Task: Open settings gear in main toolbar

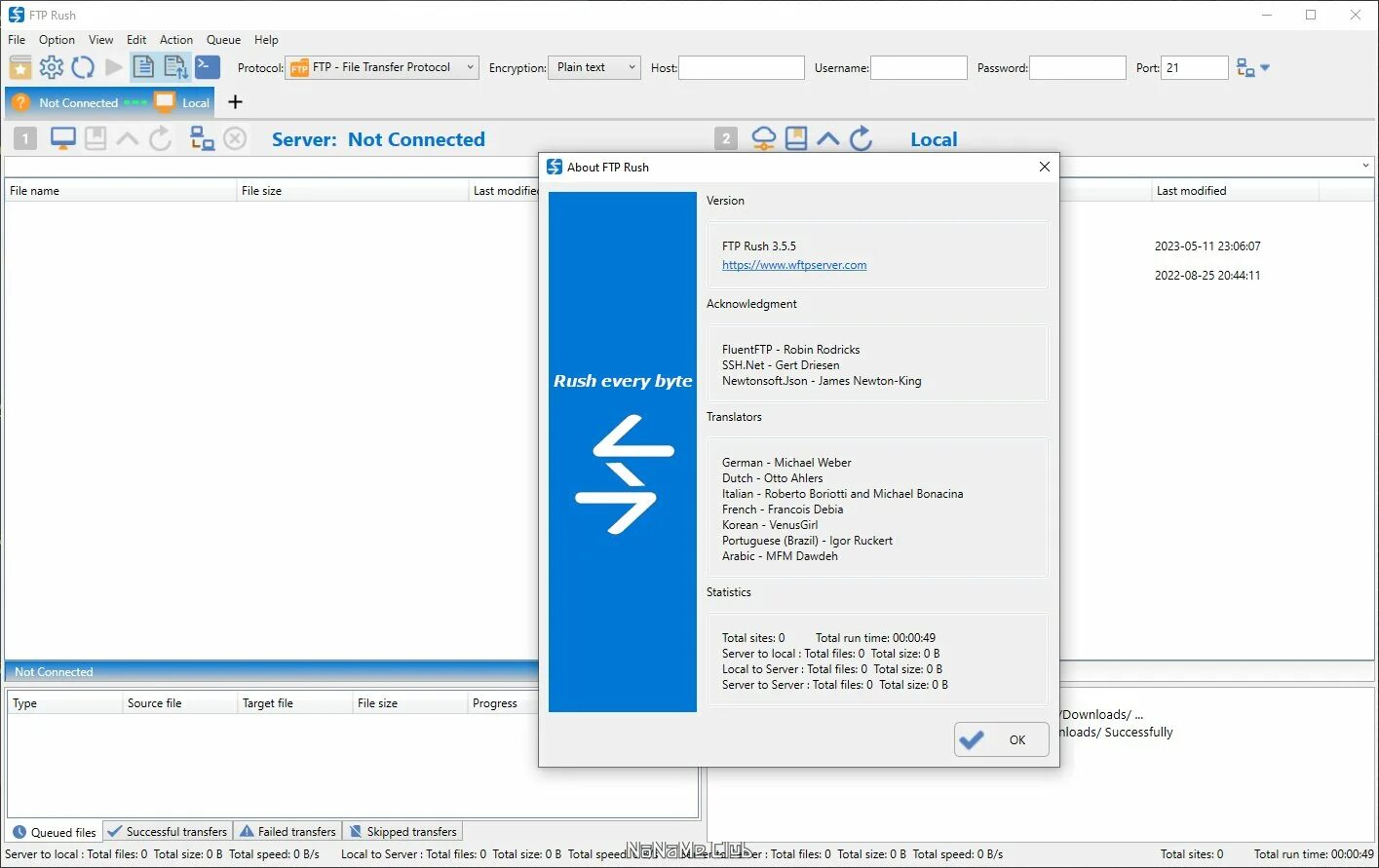Action: (x=52, y=67)
